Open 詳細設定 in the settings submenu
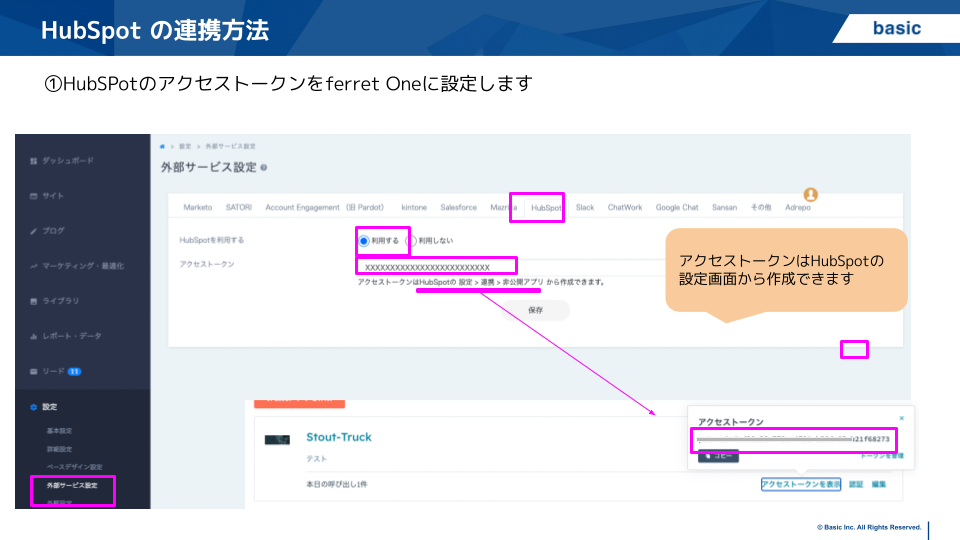This screenshot has height=540, width=960. pos(59,449)
